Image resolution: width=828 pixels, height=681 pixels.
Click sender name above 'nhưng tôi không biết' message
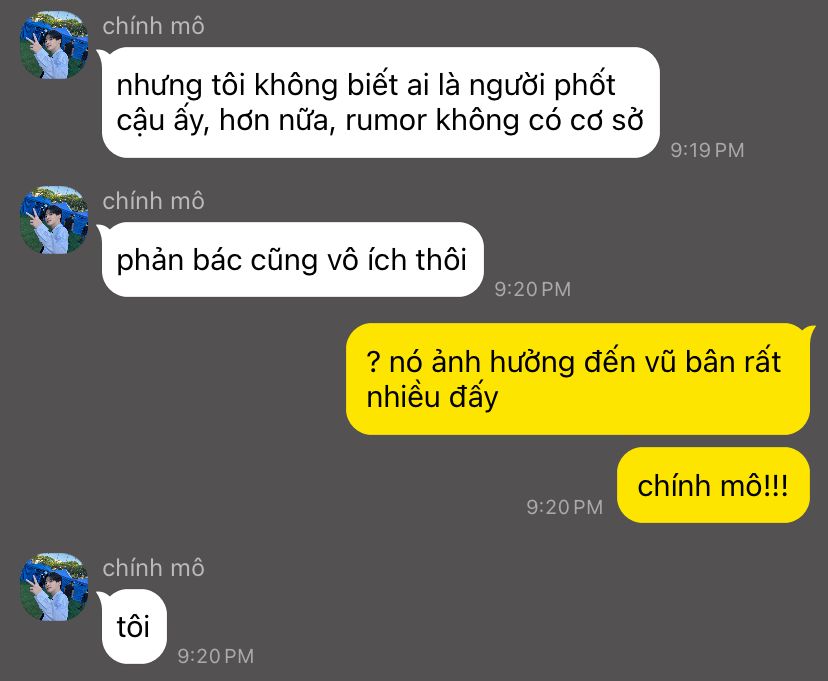click(x=153, y=26)
